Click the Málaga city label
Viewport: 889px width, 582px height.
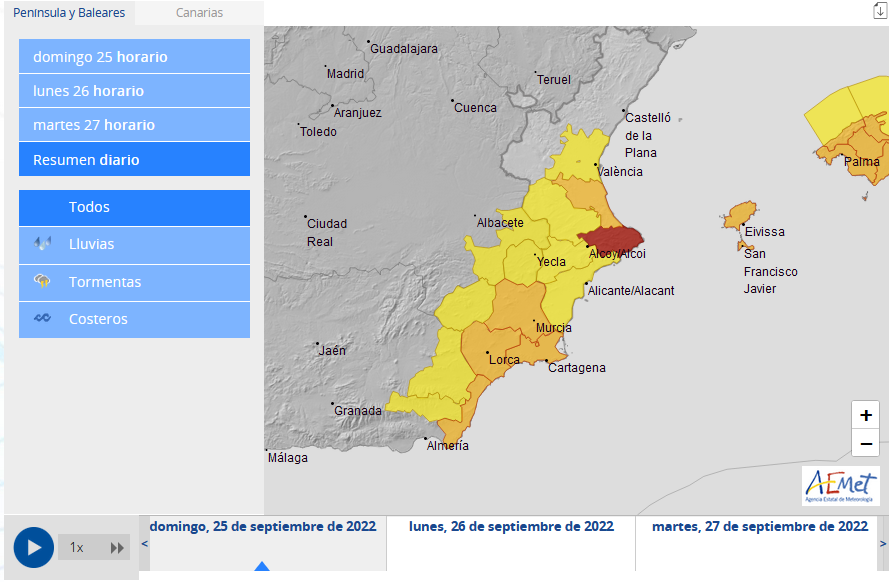287,458
